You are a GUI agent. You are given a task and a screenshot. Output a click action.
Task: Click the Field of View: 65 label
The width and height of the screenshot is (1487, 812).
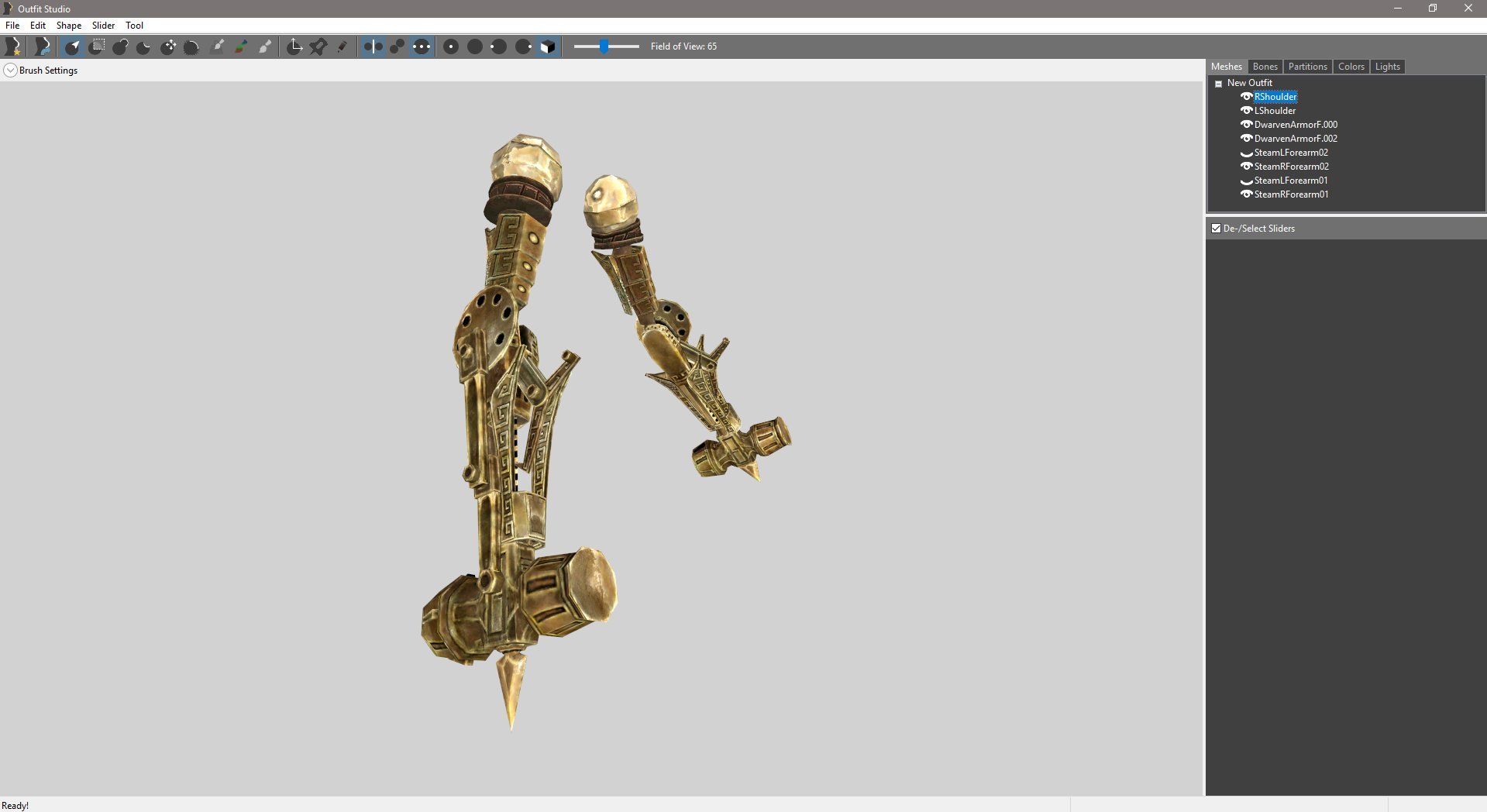click(683, 46)
